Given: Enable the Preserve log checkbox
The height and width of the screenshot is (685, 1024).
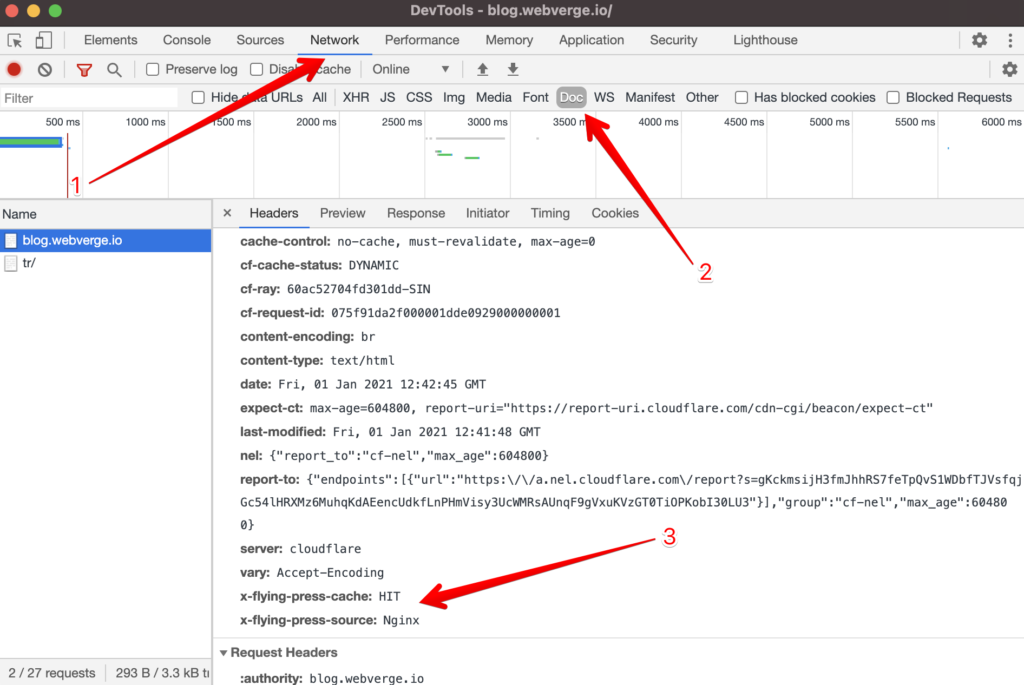Looking at the screenshot, I should click(152, 69).
